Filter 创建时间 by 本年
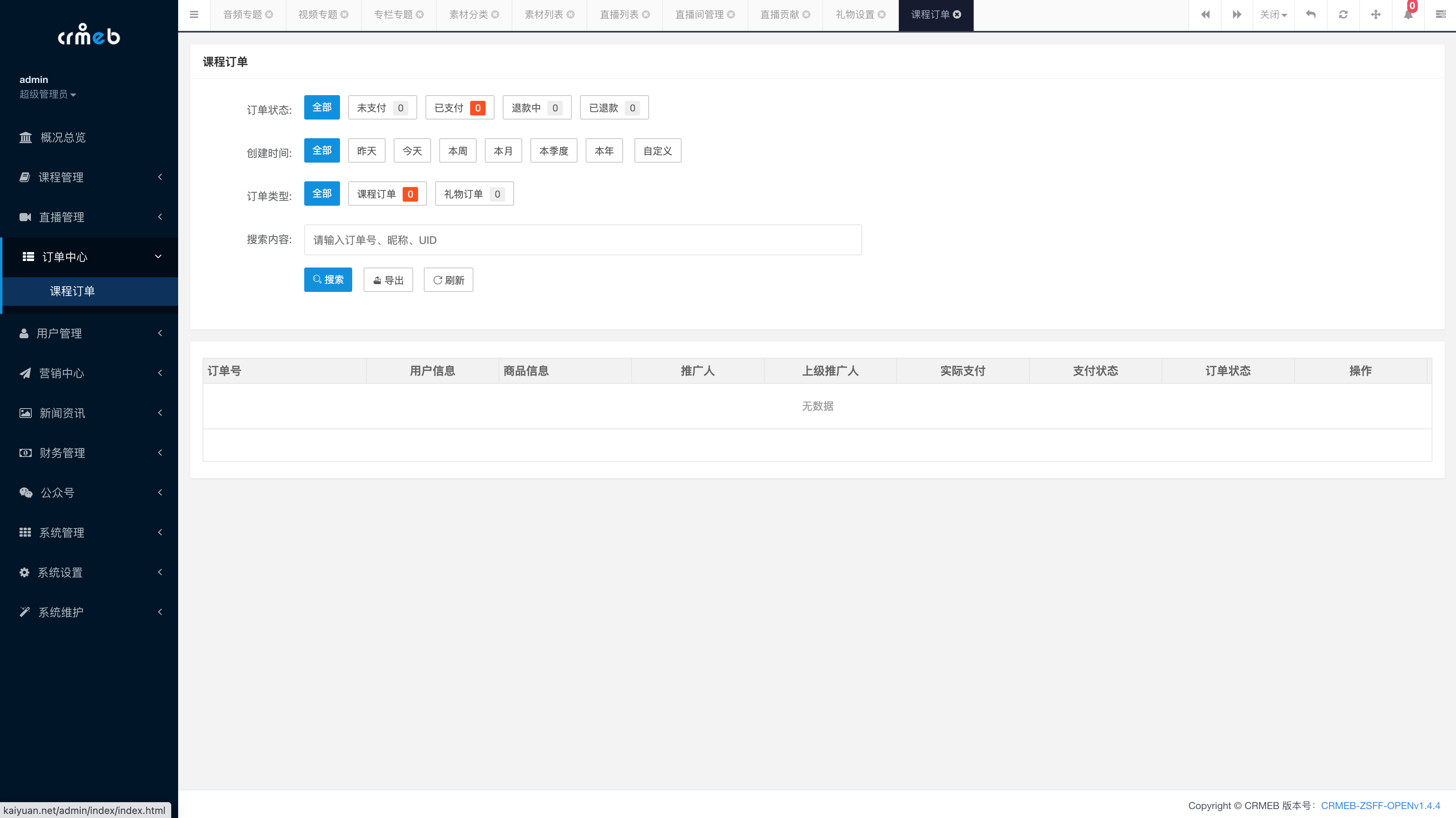Viewport: 1456px width, 818px height. 604,150
